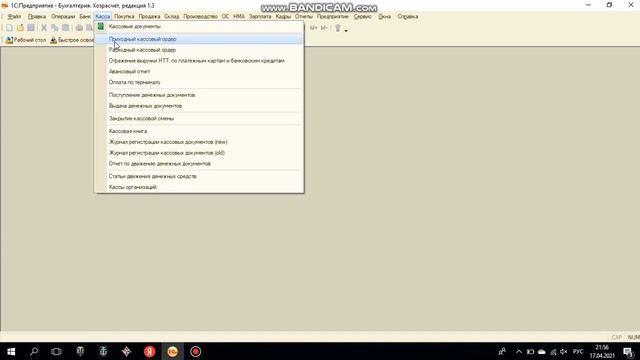
Task: Click the Cut scissors toolbar icon
Action: [44, 28]
